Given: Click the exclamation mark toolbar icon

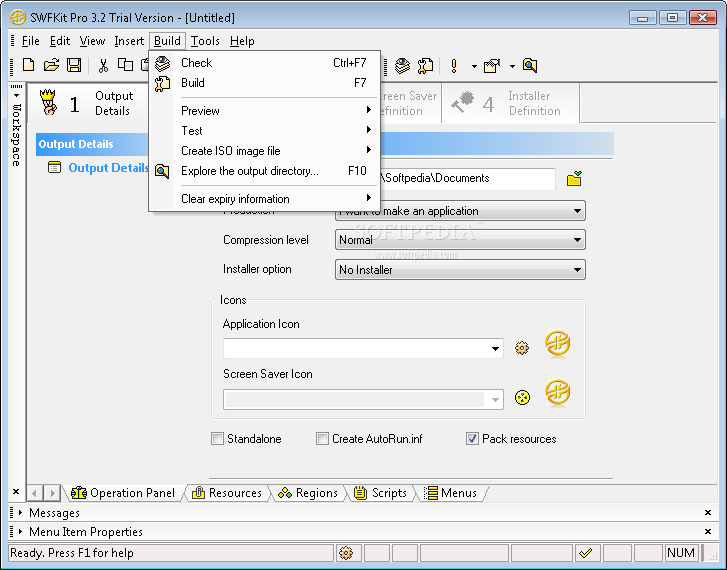Looking at the screenshot, I should (454, 66).
